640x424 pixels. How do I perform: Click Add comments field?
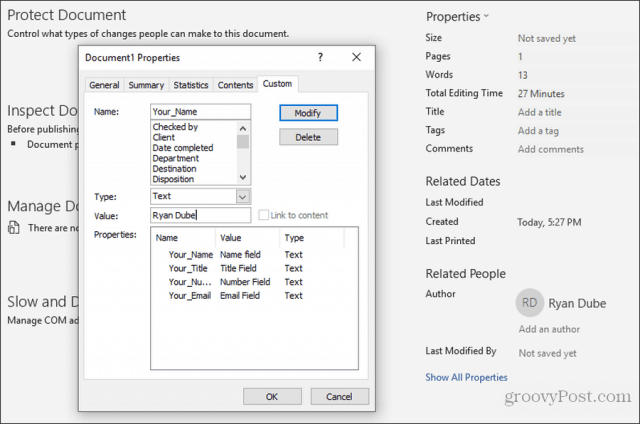[x=551, y=149]
